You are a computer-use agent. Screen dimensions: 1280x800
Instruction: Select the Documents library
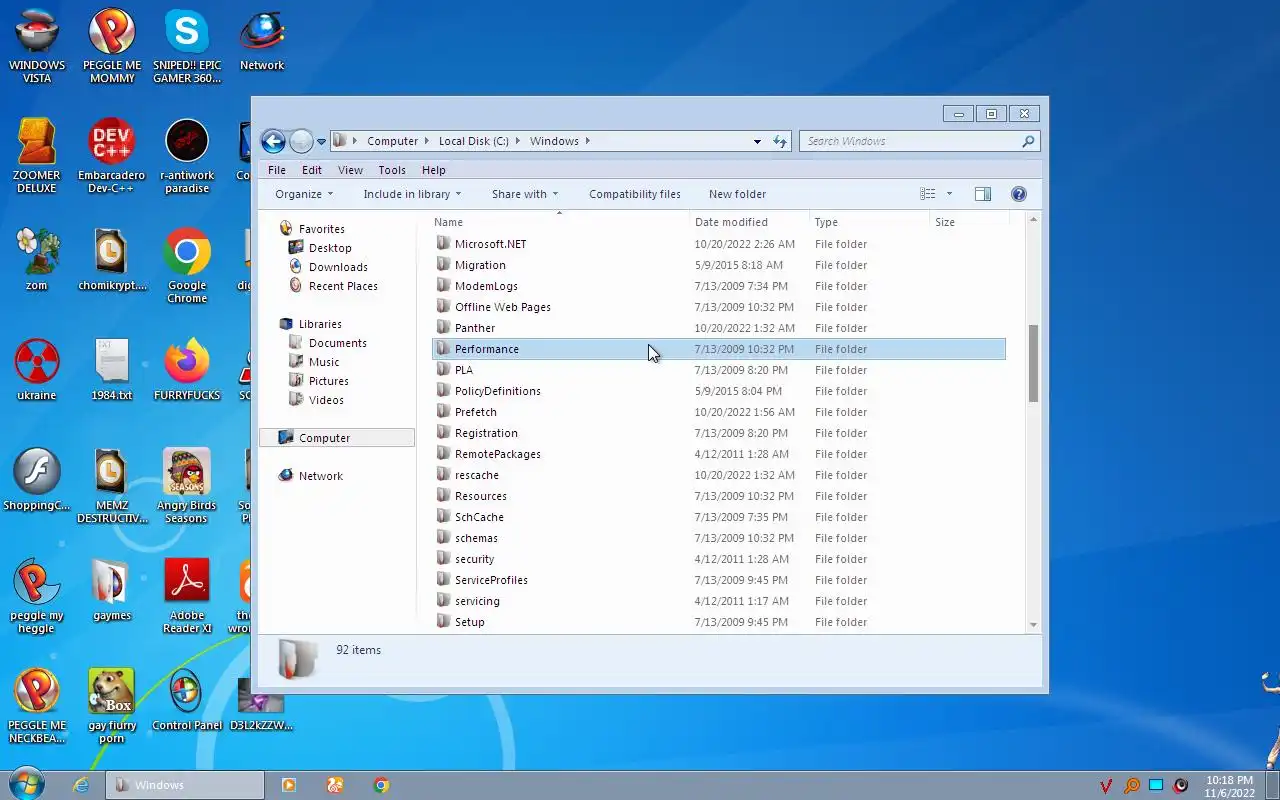[337, 343]
